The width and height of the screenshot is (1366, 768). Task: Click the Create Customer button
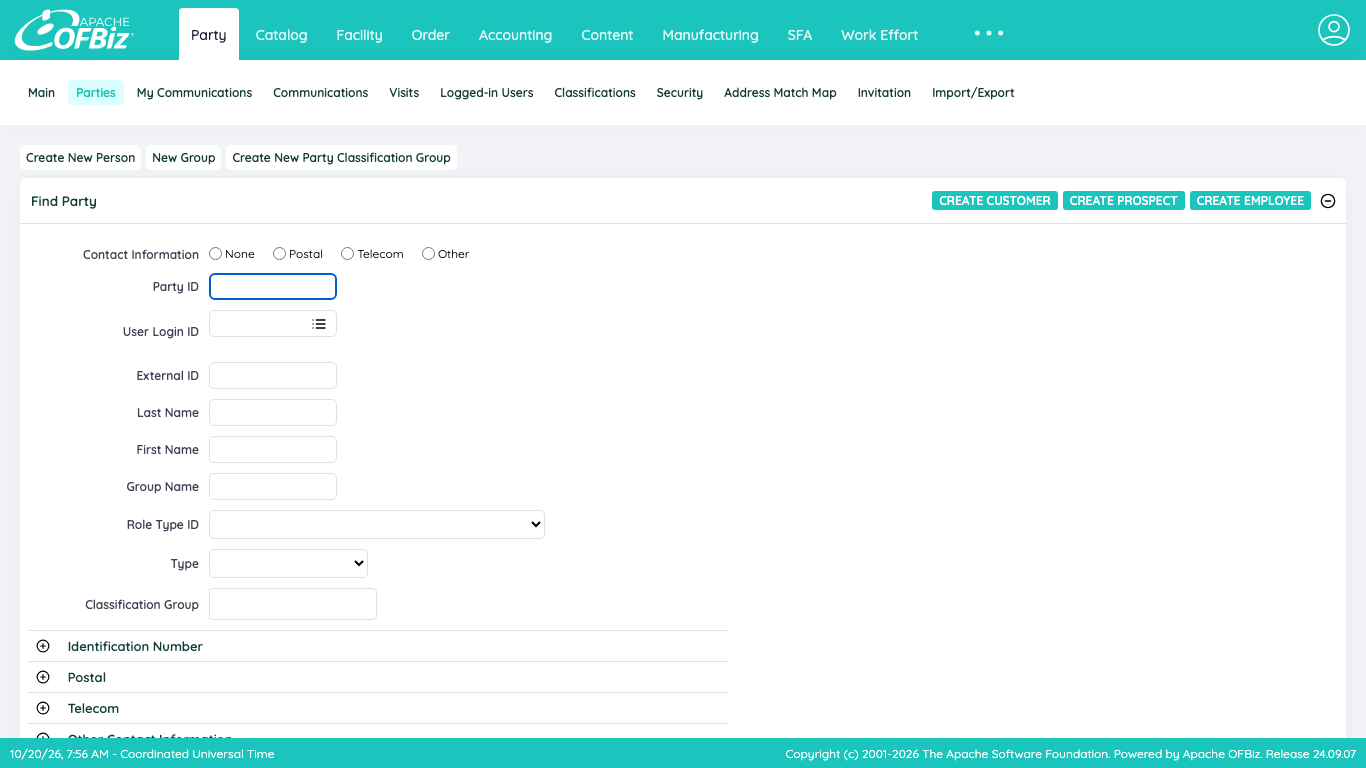[995, 201]
